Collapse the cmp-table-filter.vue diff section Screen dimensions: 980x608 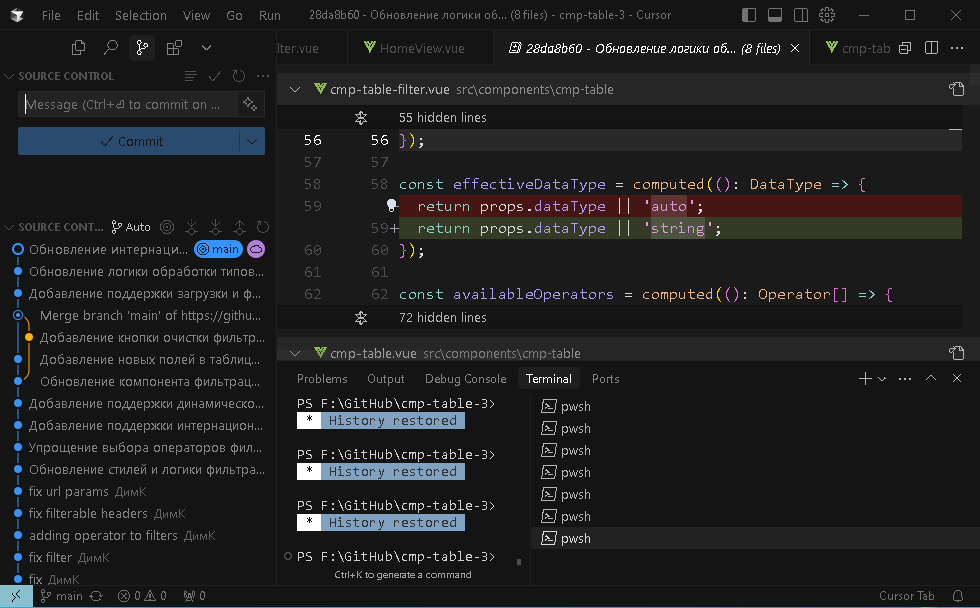(x=295, y=89)
